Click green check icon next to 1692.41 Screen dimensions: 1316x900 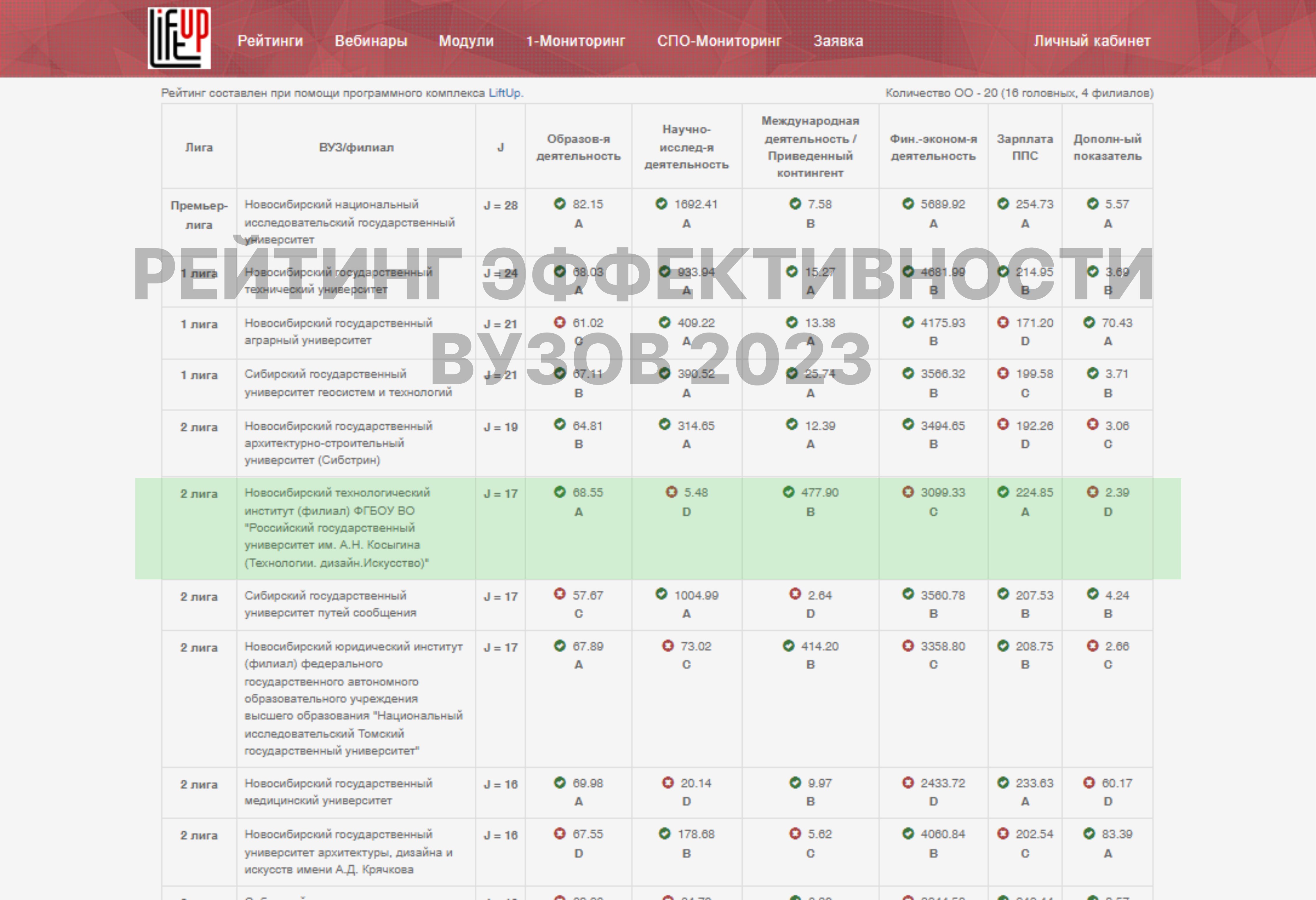pos(661,204)
